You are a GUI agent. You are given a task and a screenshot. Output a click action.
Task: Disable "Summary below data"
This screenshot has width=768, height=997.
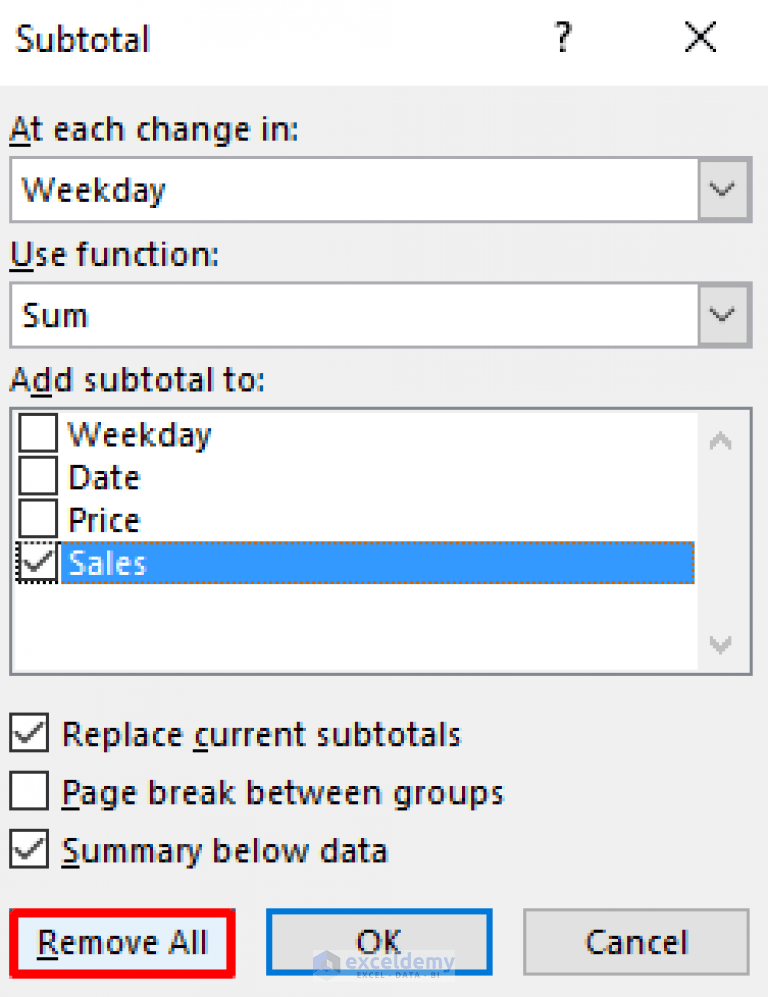coord(28,849)
